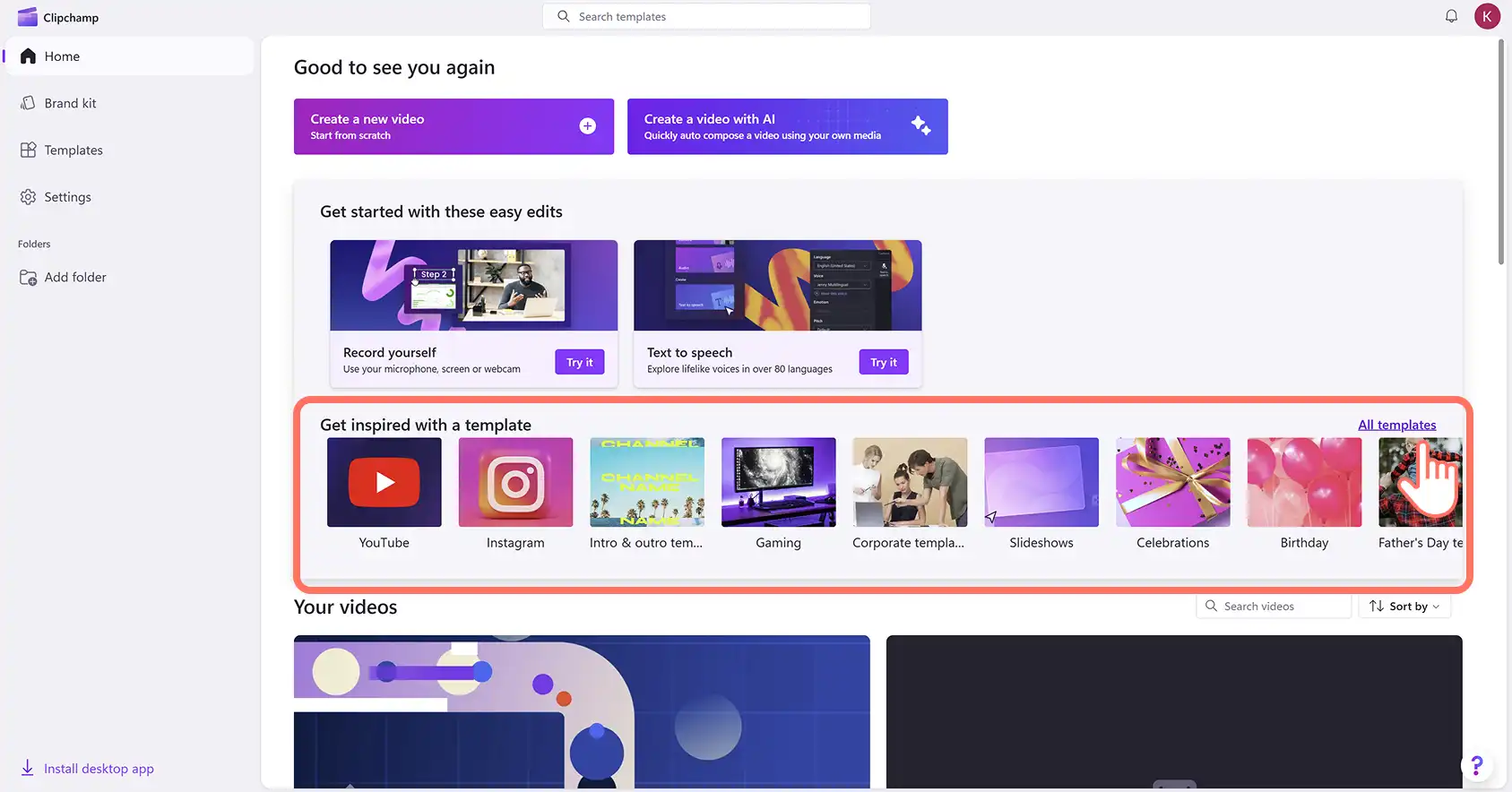
Task: Click the Search videos field
Action: [x=1274, y=607]
